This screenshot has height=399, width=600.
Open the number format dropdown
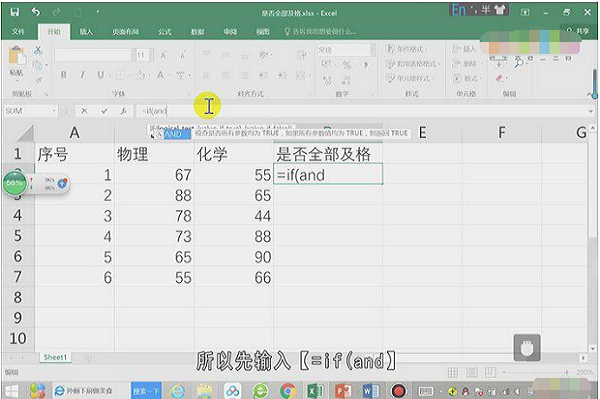(372, 50)
